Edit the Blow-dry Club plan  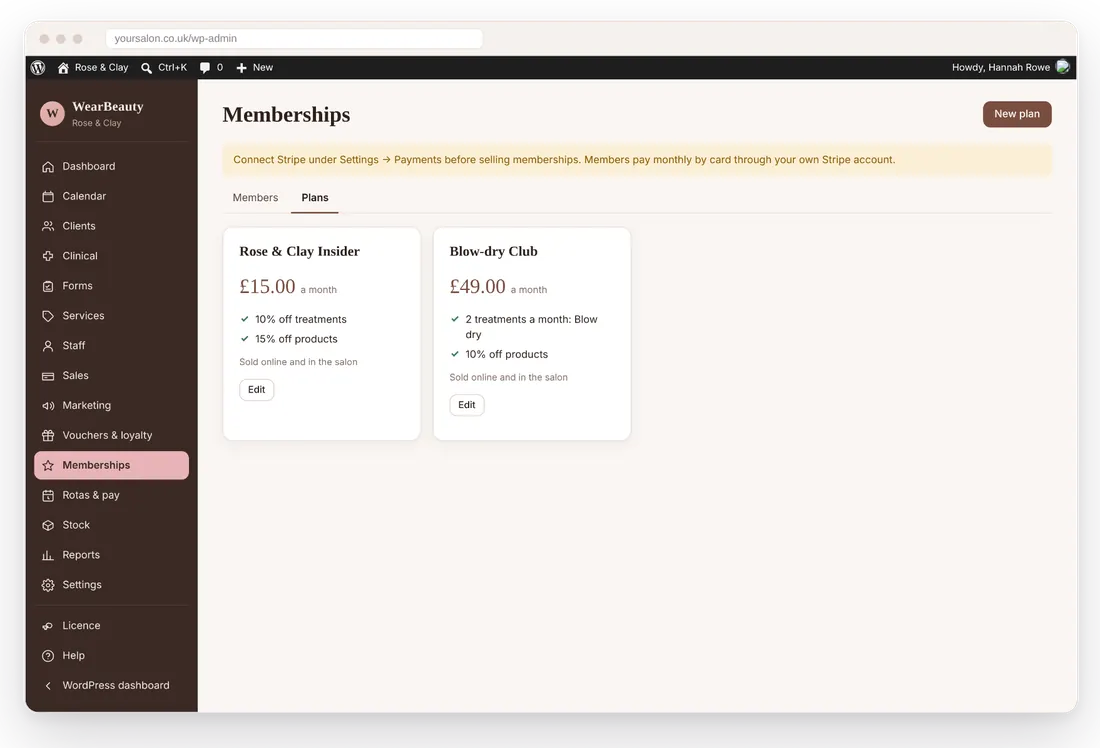click(x=467, y=405)
